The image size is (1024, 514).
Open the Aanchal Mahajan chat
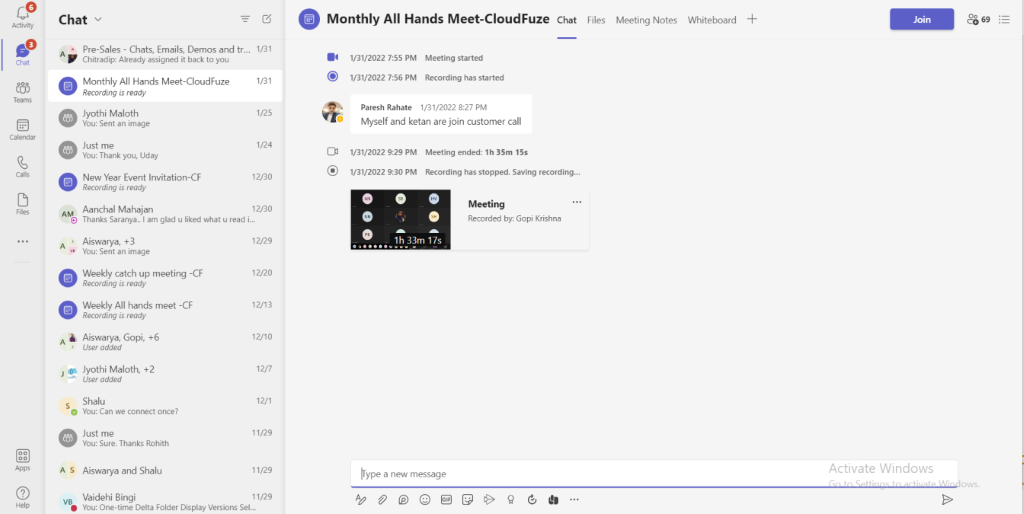165,214
